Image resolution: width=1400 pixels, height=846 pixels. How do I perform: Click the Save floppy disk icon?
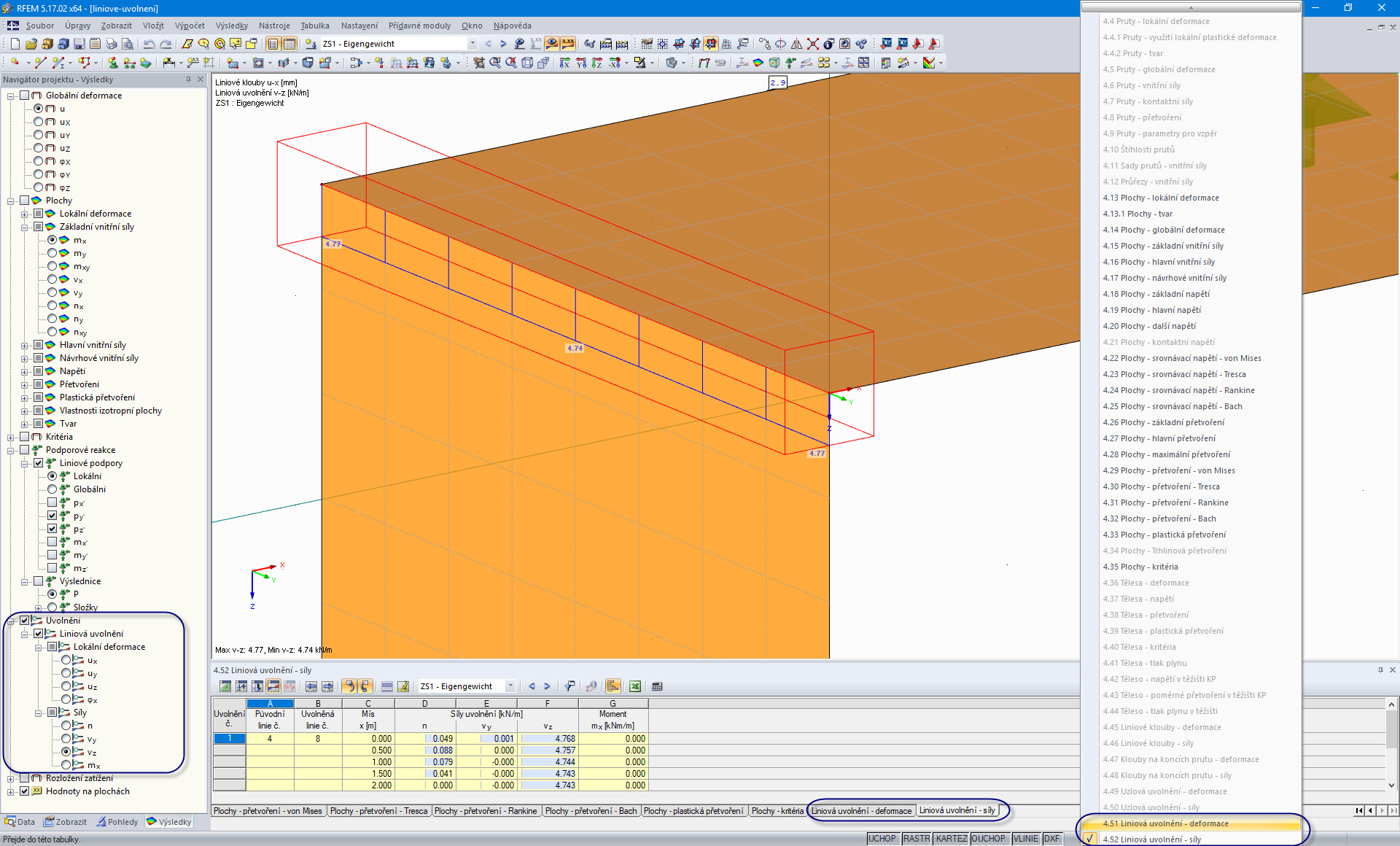[x=79, y=44]
